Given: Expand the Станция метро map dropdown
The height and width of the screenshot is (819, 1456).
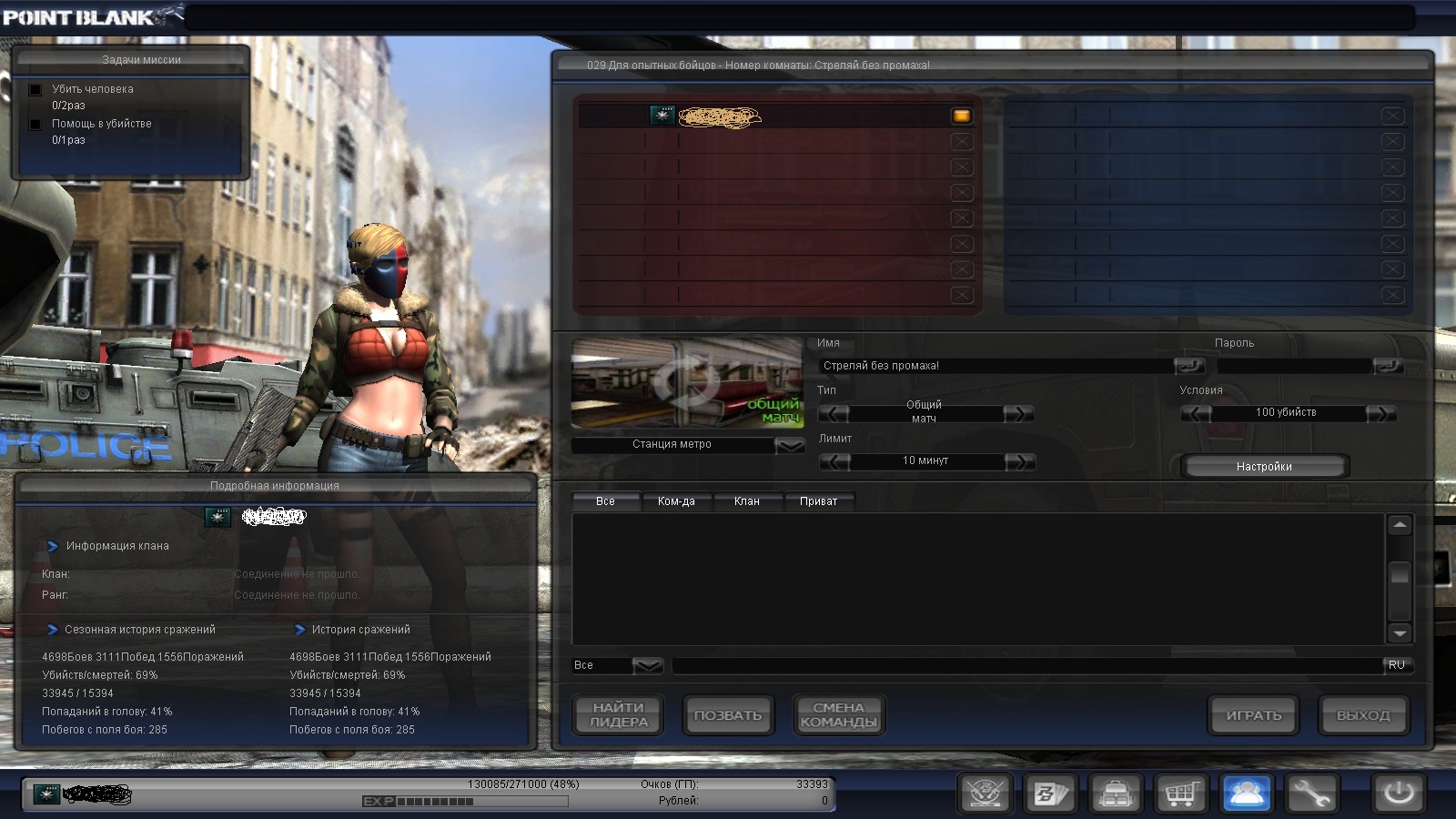Looking at the screenshot, I should [x=789, y=445].
